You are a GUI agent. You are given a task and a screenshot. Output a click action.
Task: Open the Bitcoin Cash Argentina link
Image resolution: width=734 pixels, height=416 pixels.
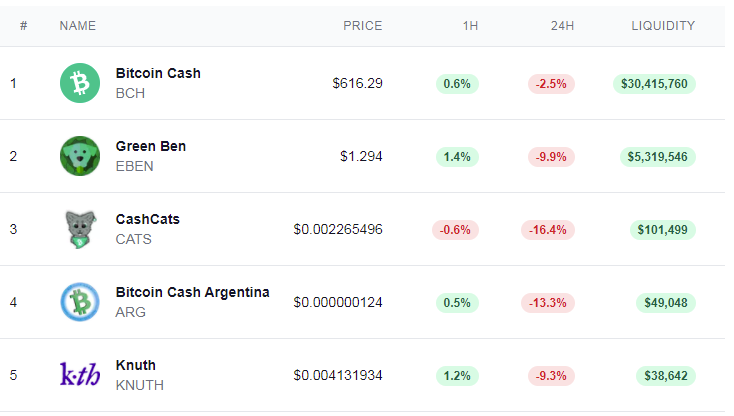[x=192, y=292]
